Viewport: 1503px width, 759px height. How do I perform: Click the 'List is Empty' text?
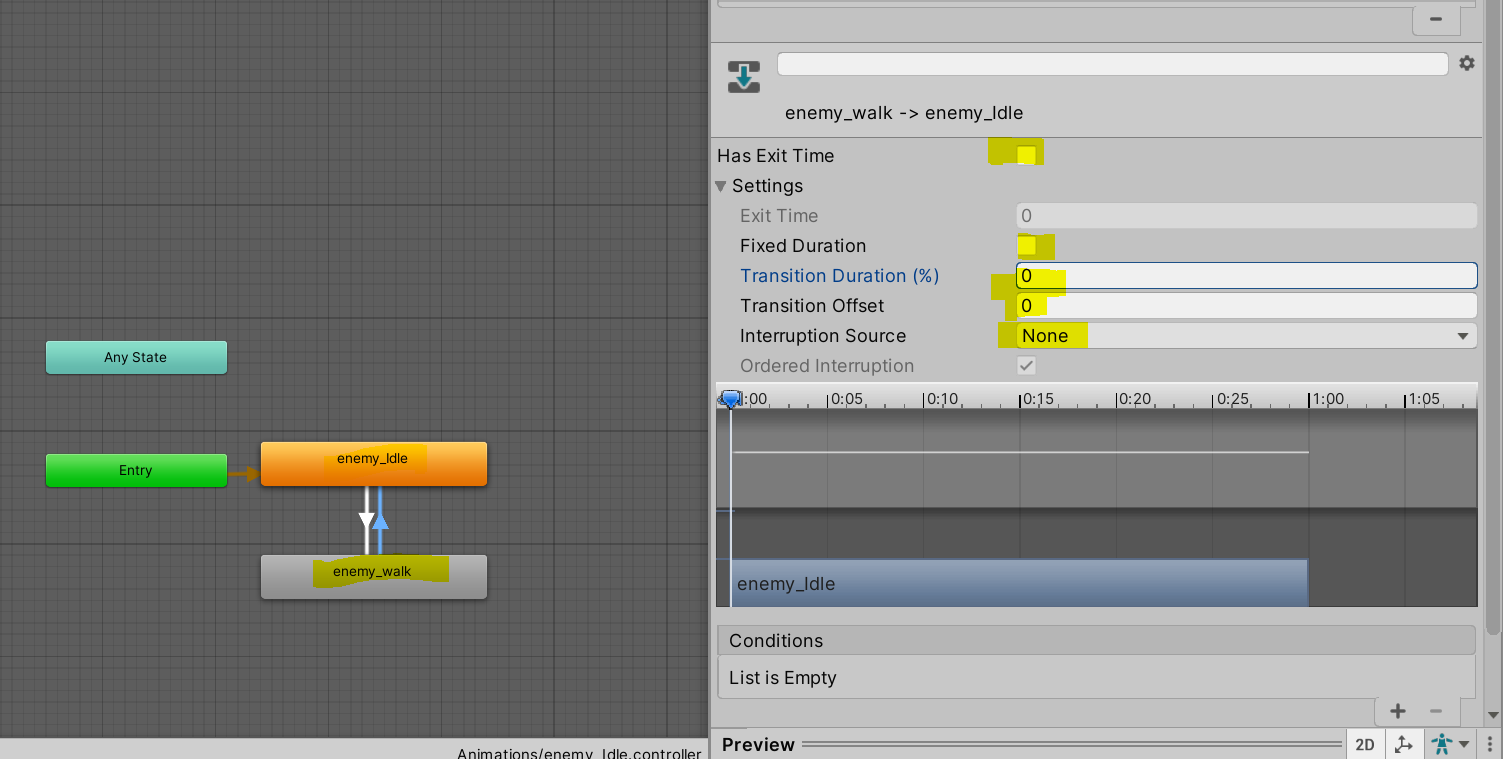(783, 678)
